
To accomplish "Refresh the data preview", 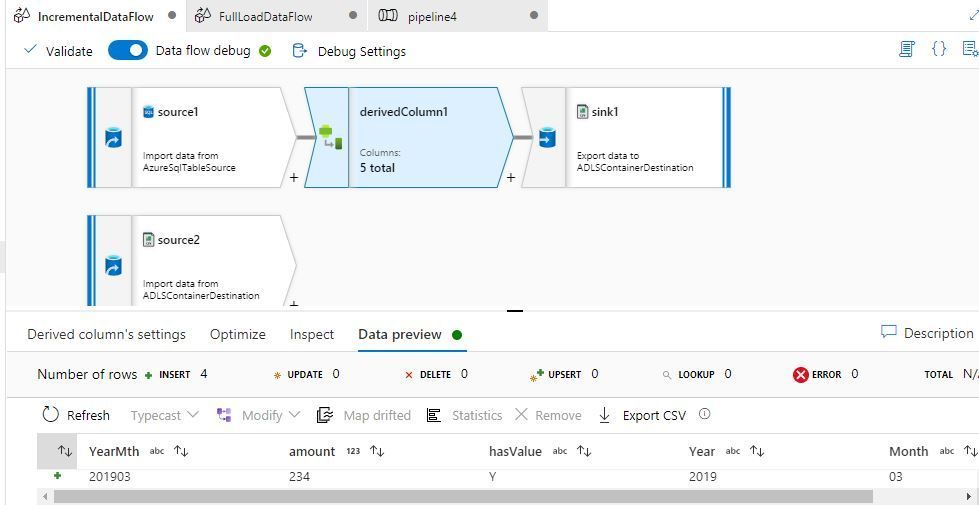I will [x=76, y=415].
